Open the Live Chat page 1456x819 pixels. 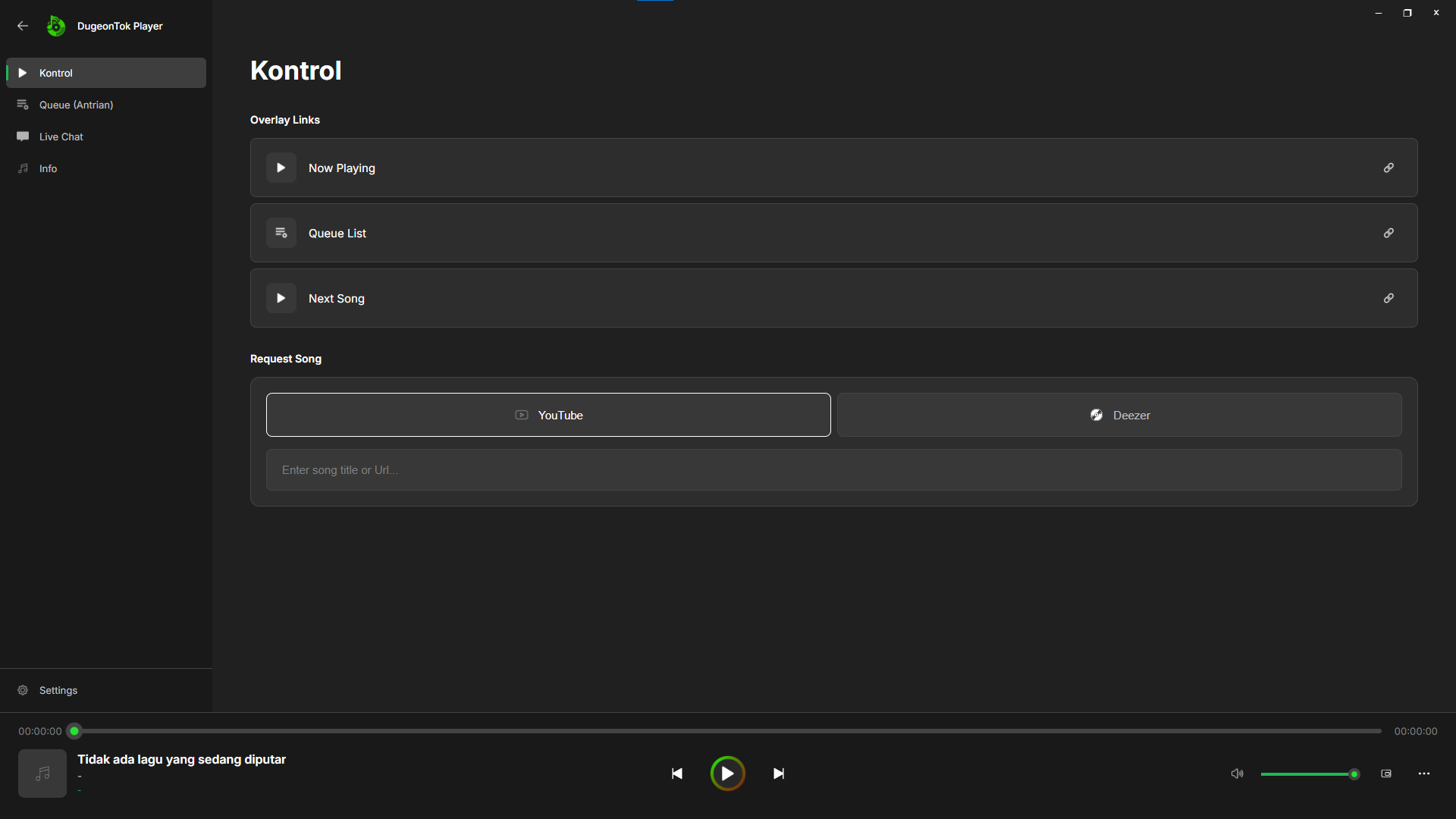[x=61, y=136]
